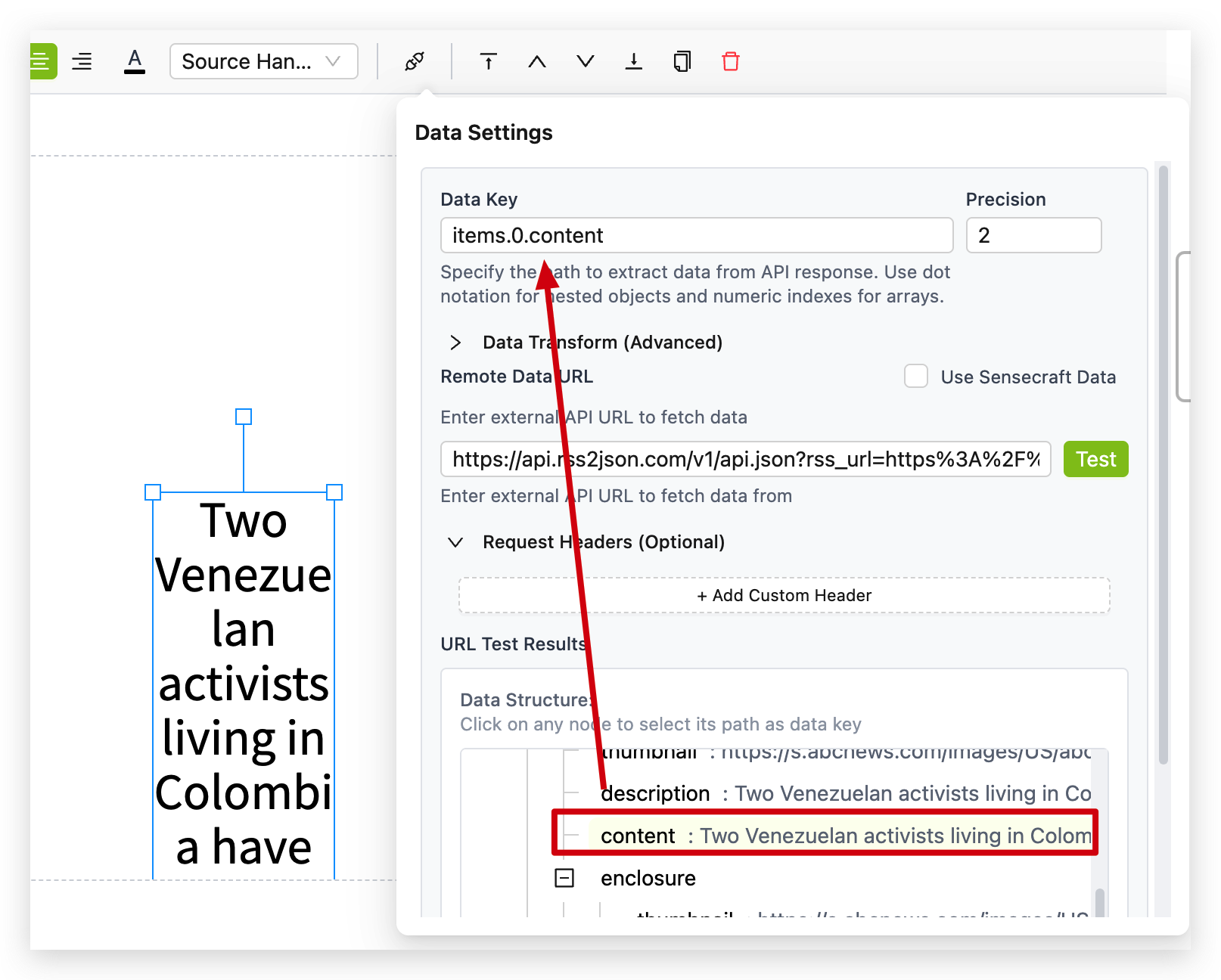The height and width of the screenshot is (980, 1221).
Task: Open the Source Han font dropdown
Action: point(263,61)
